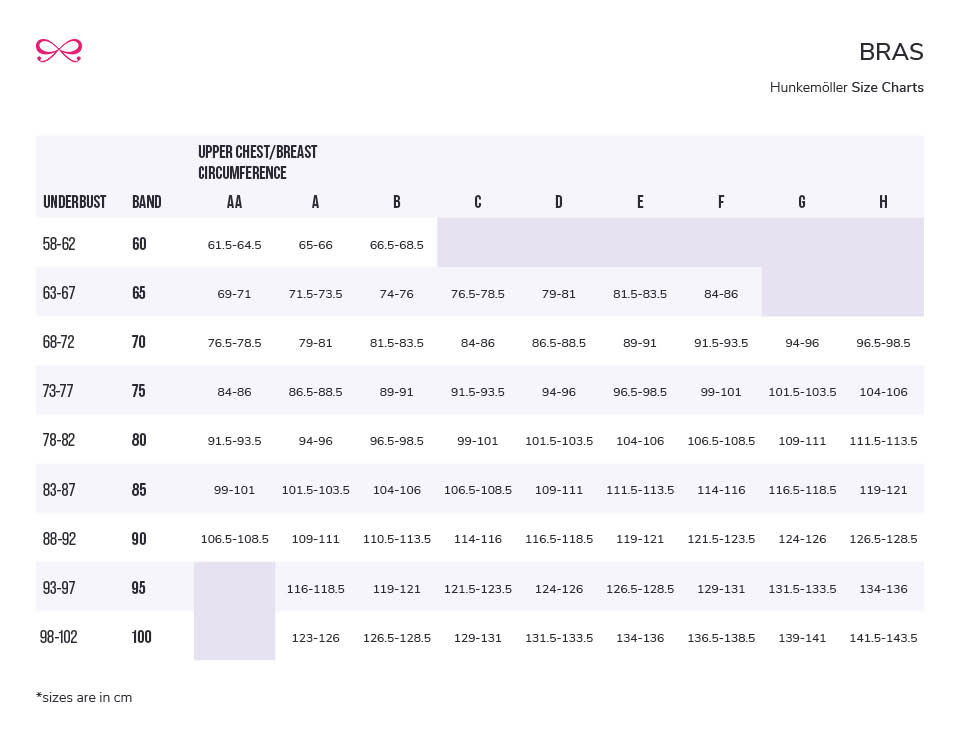Click the Hunkemöller Size Charts subtitle

click(x=846, y=88)
